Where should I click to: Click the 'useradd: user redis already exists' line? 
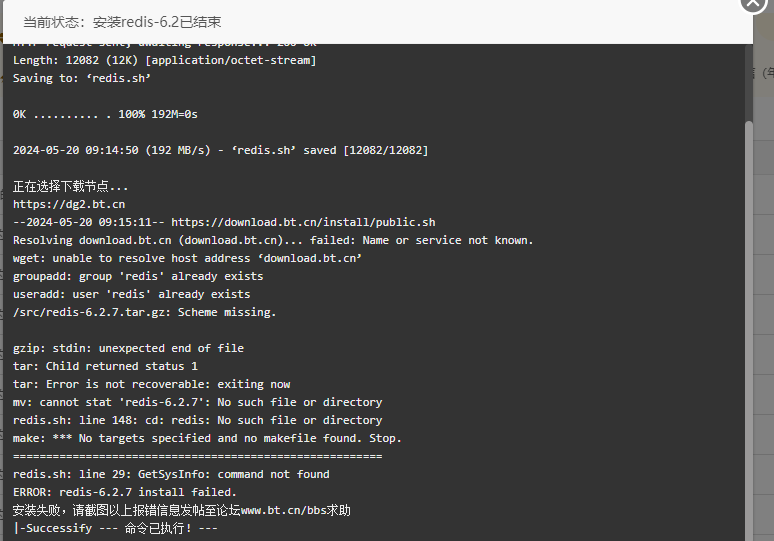[x=132, y=294]
